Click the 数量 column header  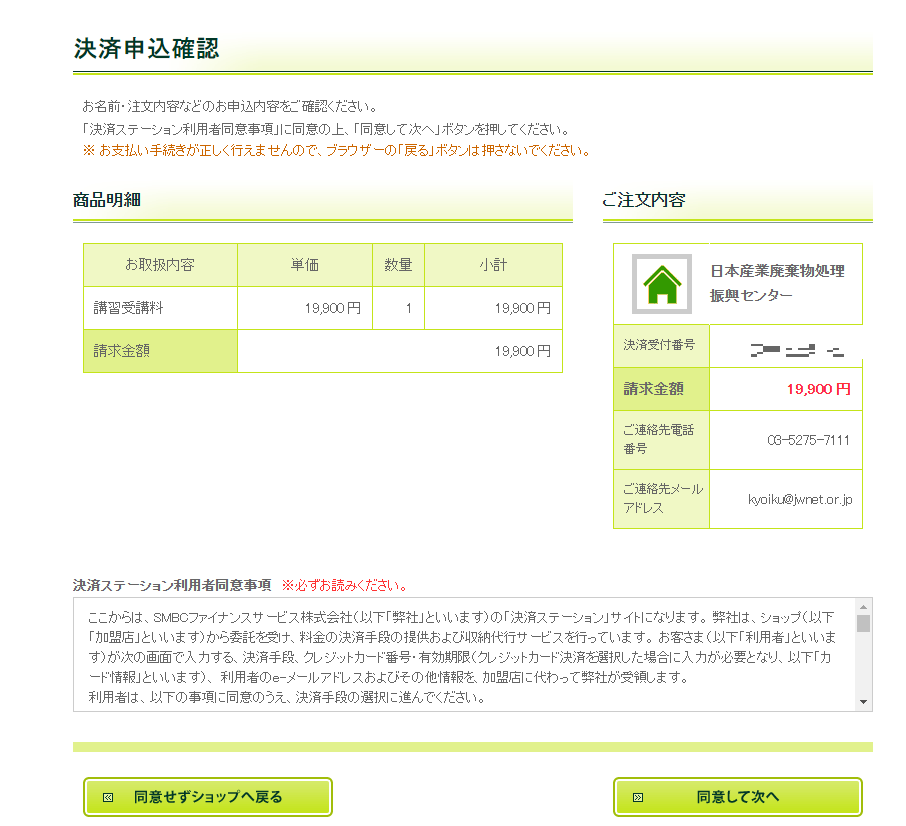(x=398, y=265)
